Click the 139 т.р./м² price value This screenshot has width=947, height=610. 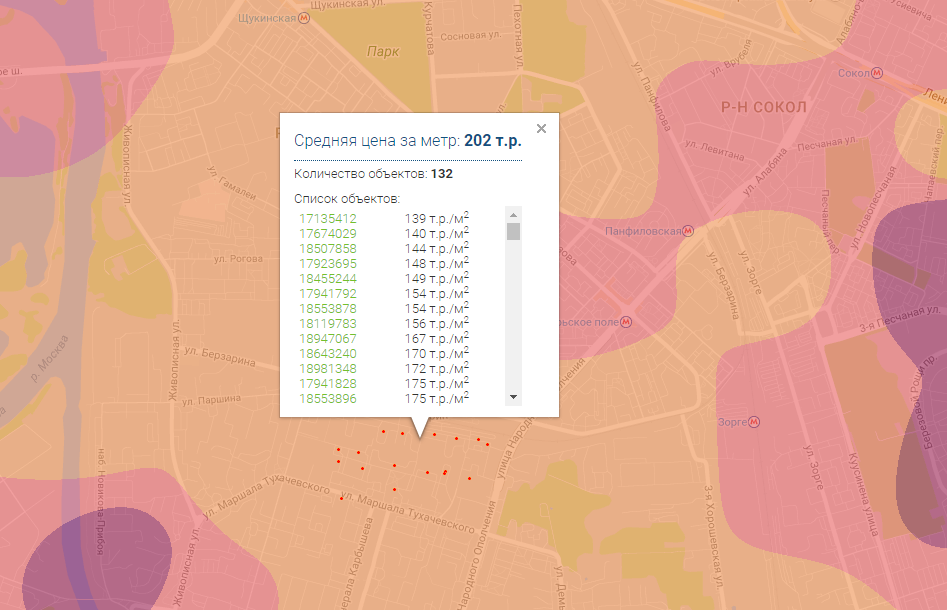436,218
